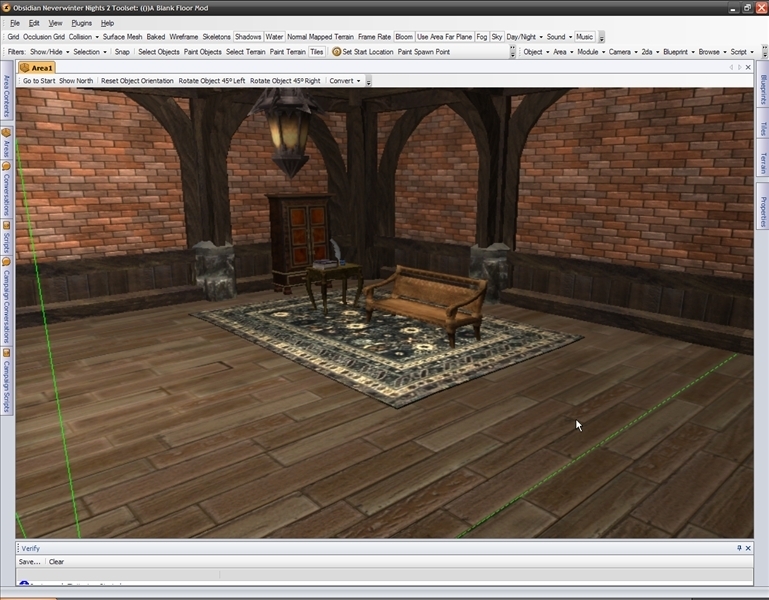Open the Convert dropdown

click(x=344, y=81)
